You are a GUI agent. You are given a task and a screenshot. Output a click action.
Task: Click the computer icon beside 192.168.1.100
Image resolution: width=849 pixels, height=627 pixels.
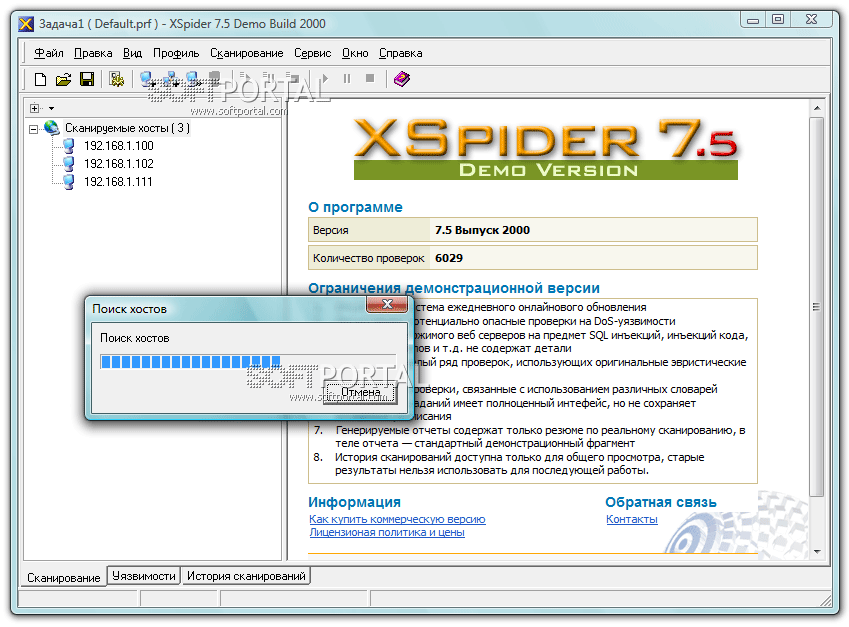pos(69,146)
